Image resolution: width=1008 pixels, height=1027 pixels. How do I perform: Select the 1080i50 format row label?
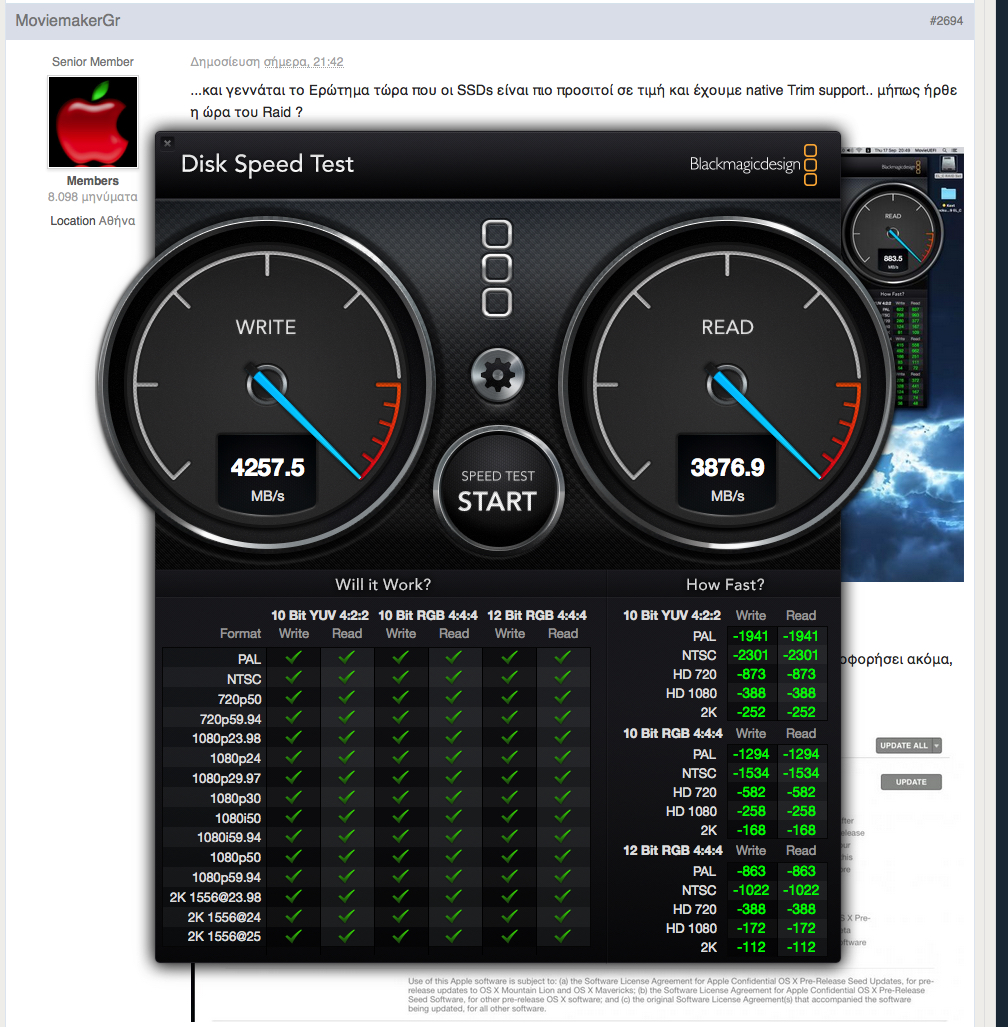pyautogui.click(x=238, y=818)
